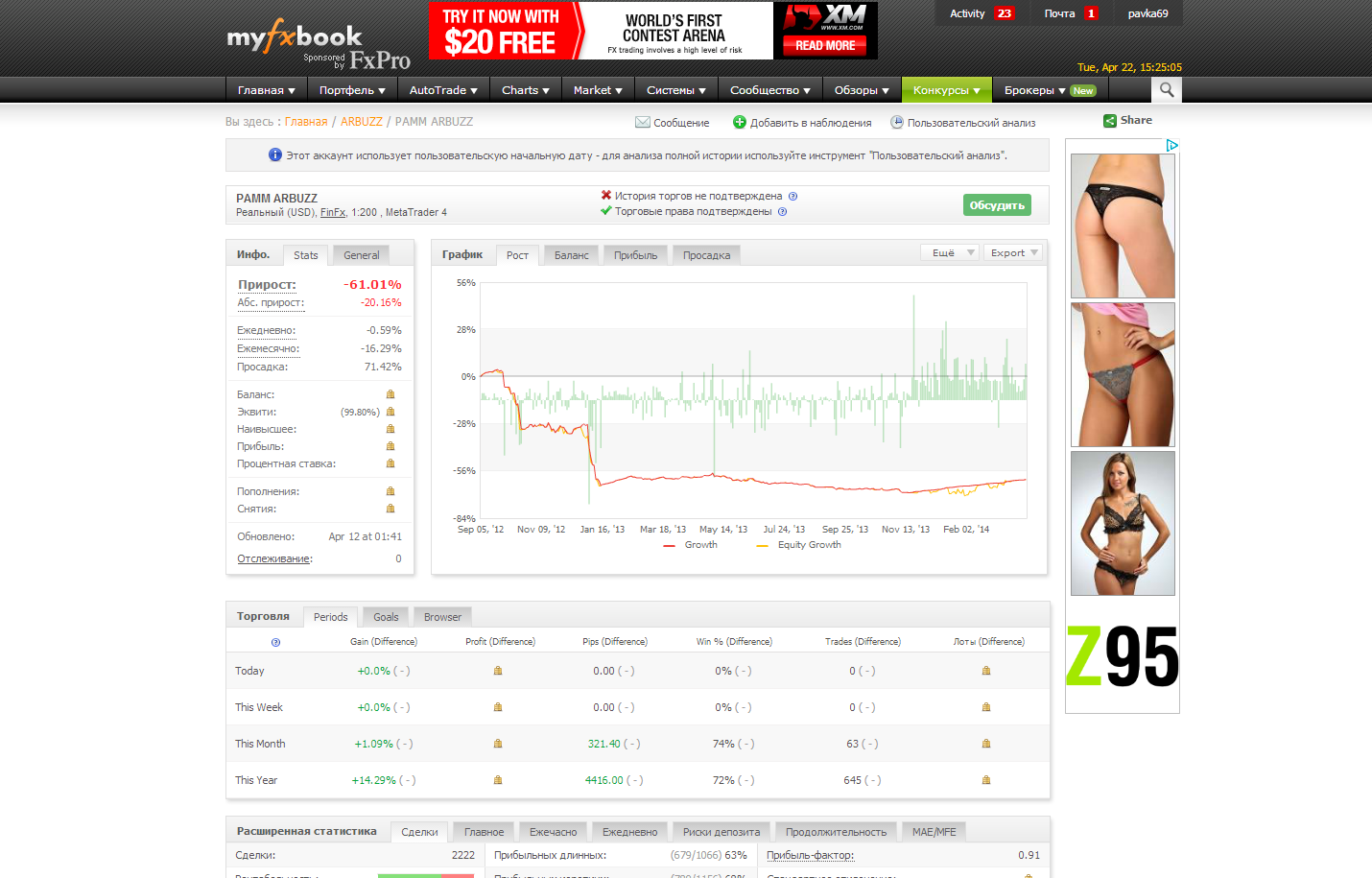This screenshot has width=1372, height=878.
Task: Expand the Market navigation dropdown
Action: point(598,90)
